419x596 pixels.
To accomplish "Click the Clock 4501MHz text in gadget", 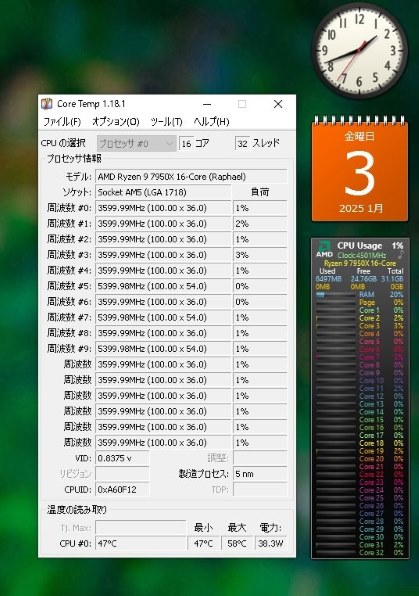I will click(362, 255).
